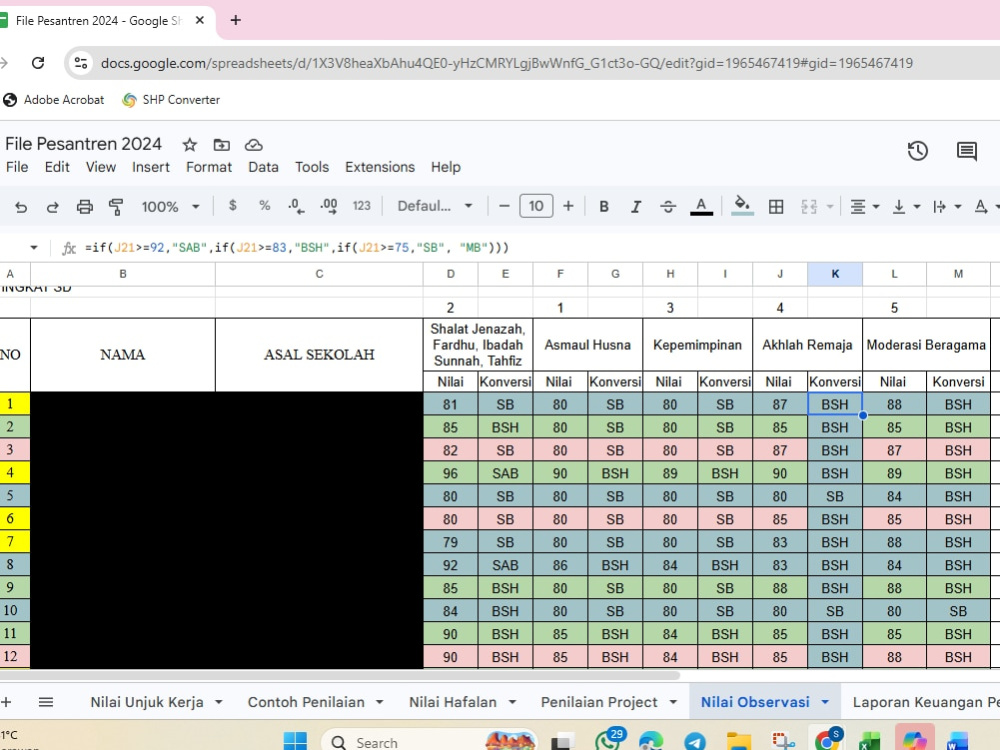Select cell with SAB in row 4

coord(505,473)
